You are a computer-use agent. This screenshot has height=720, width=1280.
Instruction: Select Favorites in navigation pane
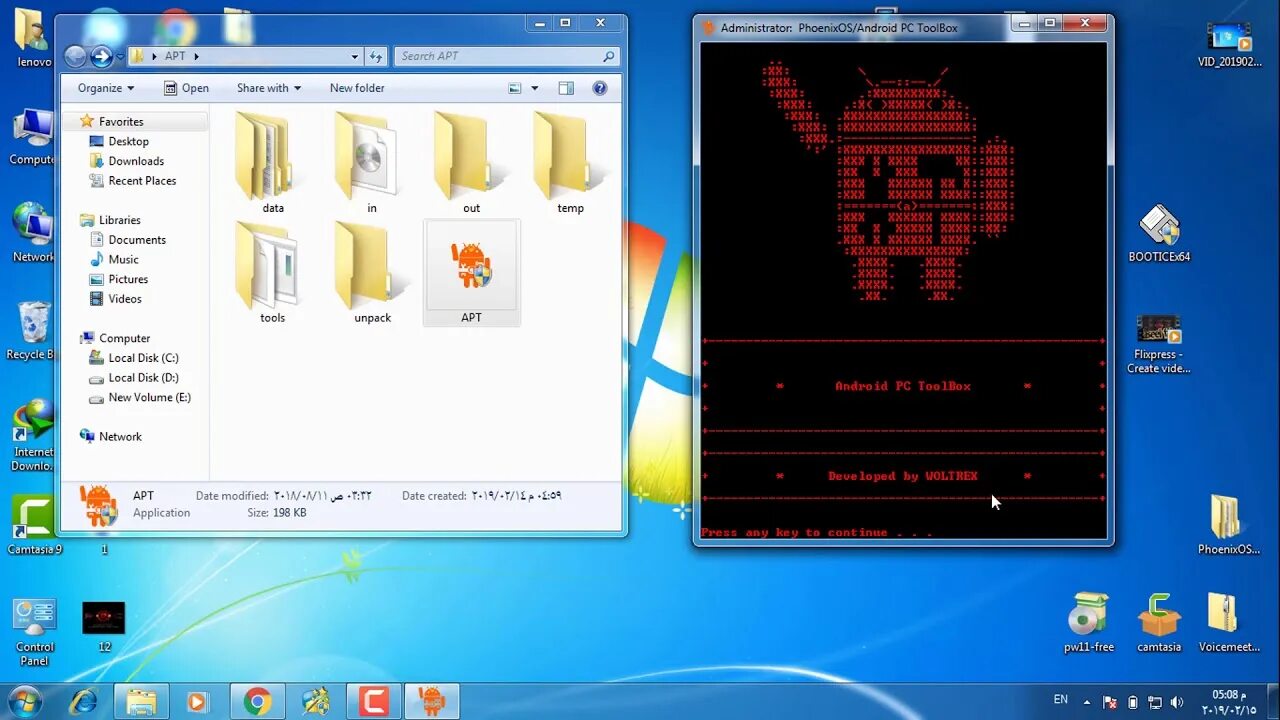121,122
